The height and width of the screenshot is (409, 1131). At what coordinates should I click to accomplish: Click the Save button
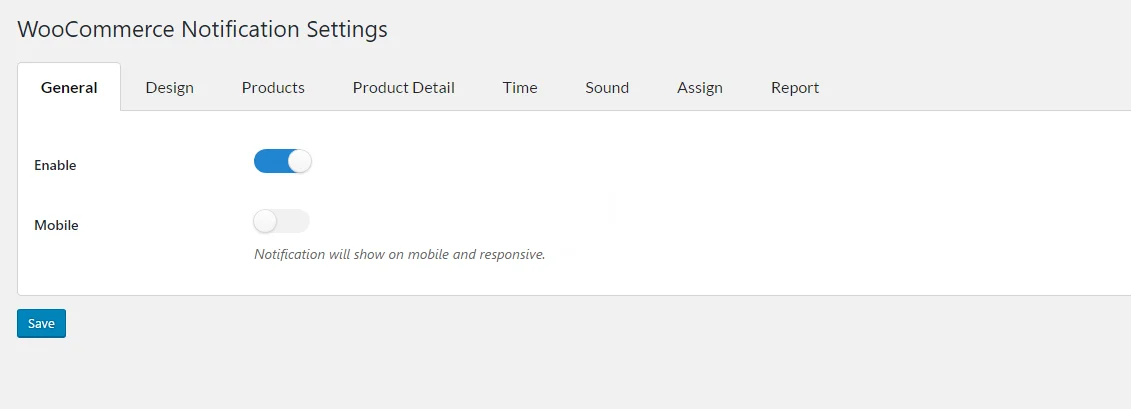(x=41, y=324)
